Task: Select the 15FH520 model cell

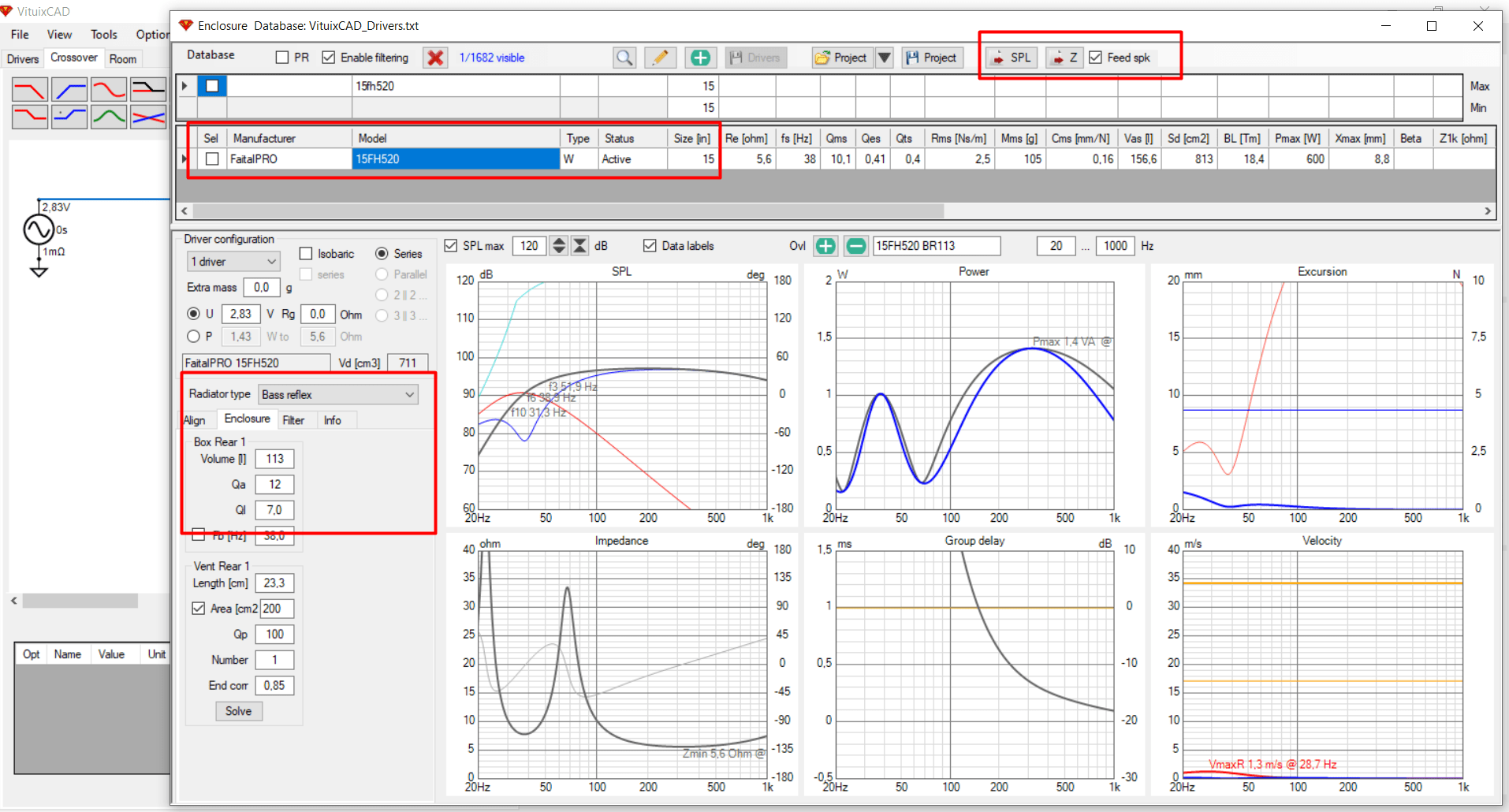Action: click(456, 159)
